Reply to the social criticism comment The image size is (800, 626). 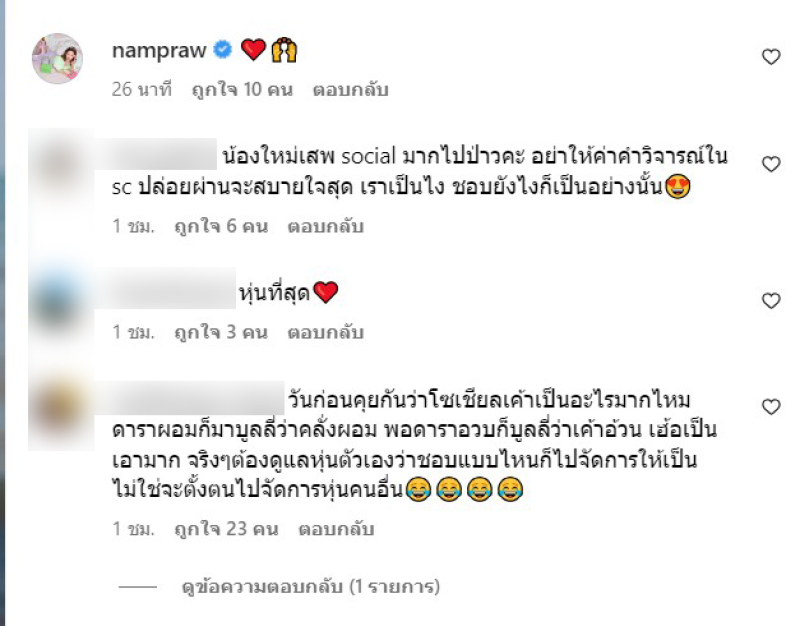point(326,226)
